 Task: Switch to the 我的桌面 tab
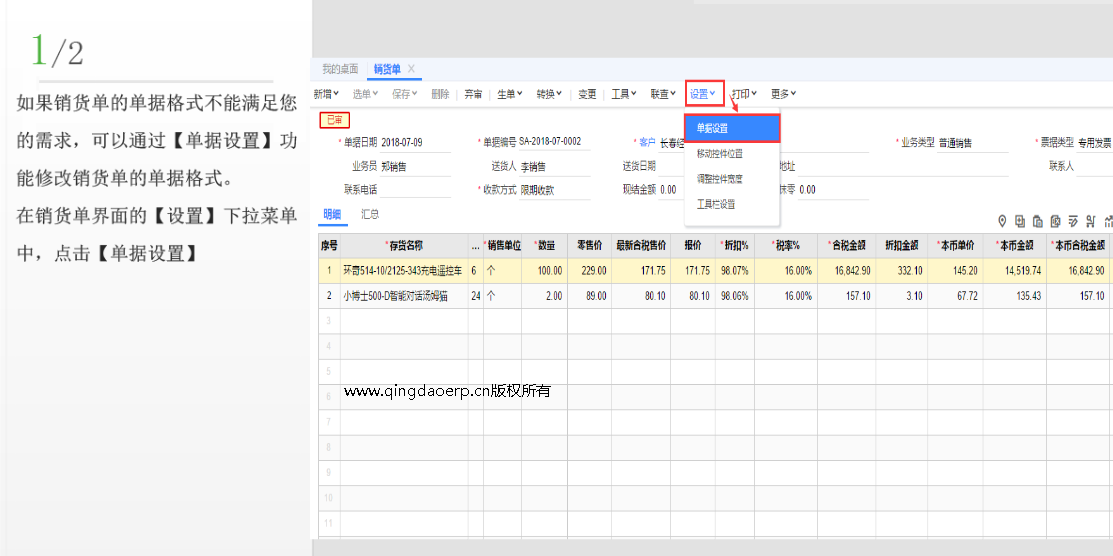[340, 69]
